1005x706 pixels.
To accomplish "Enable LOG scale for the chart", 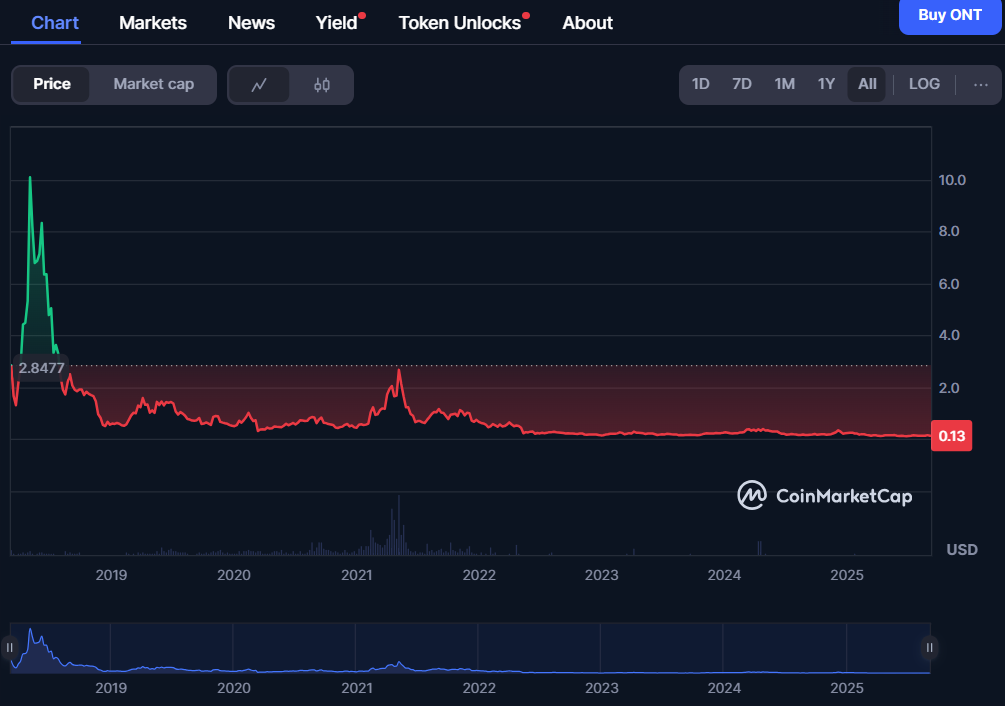I will (923, 84).
